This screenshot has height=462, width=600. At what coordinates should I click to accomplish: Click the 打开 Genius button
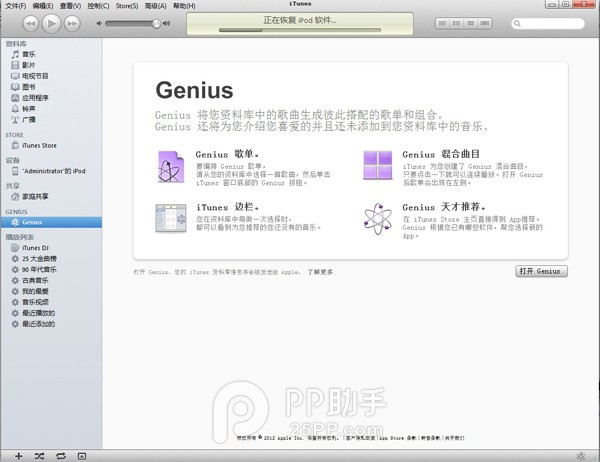coord(542,271)
